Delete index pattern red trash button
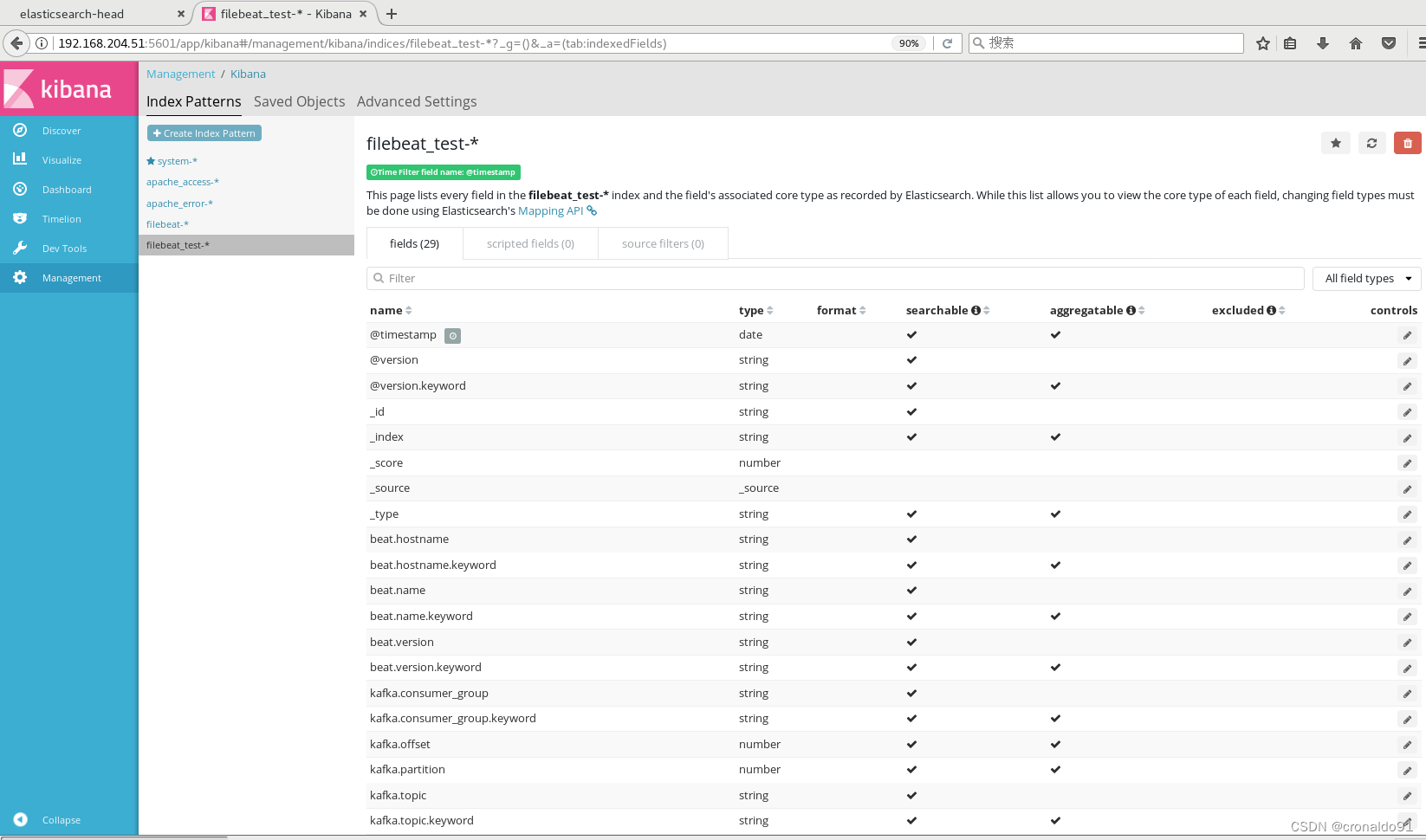The width and height of the screenshot is (1426, 840). (1408, 143)
